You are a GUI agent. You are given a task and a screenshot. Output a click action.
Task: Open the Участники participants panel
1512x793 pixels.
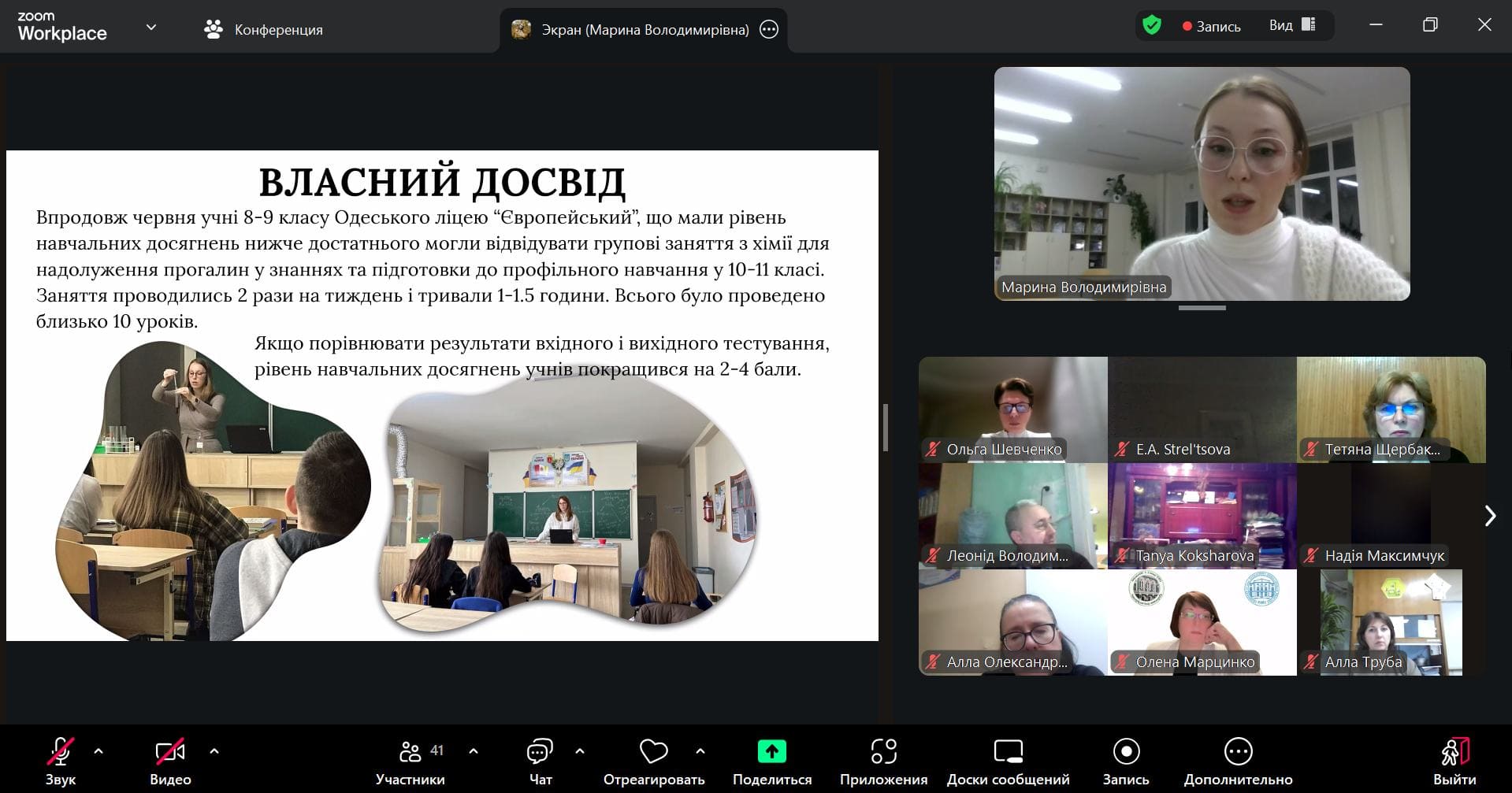point(410,761)
